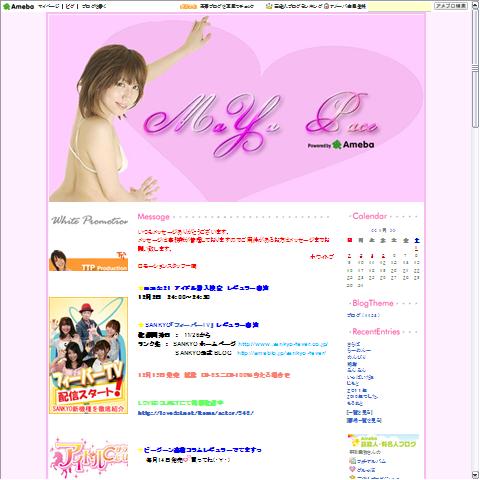Screen dimensions: 480x480
Task: Click the orange badge in the top bar
Action: coord(188,6)
